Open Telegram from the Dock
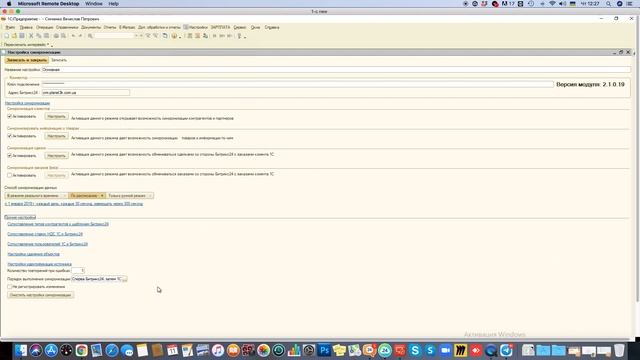 (x=507, y=350)
